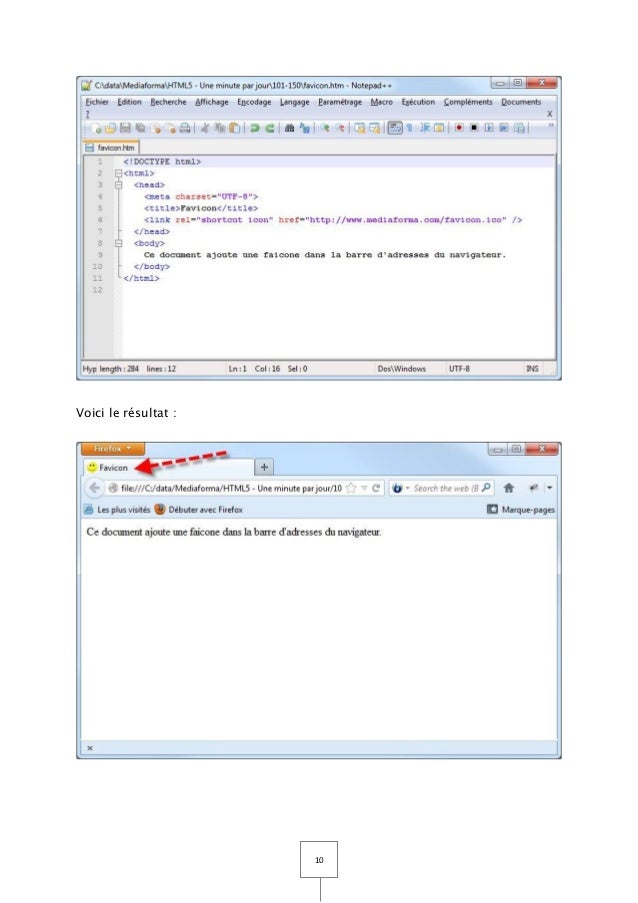
Task: Click the Search the web input field
Action: (446, 488)
